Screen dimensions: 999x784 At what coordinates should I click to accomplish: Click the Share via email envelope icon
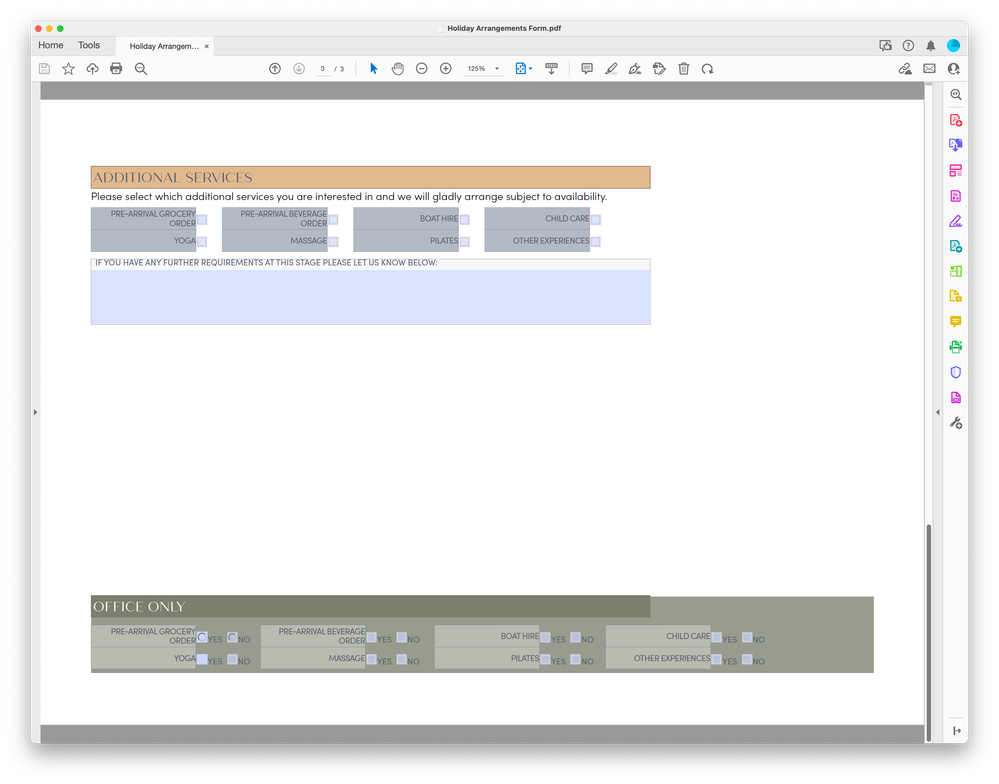pyautogui.click(x=928, y=68)
